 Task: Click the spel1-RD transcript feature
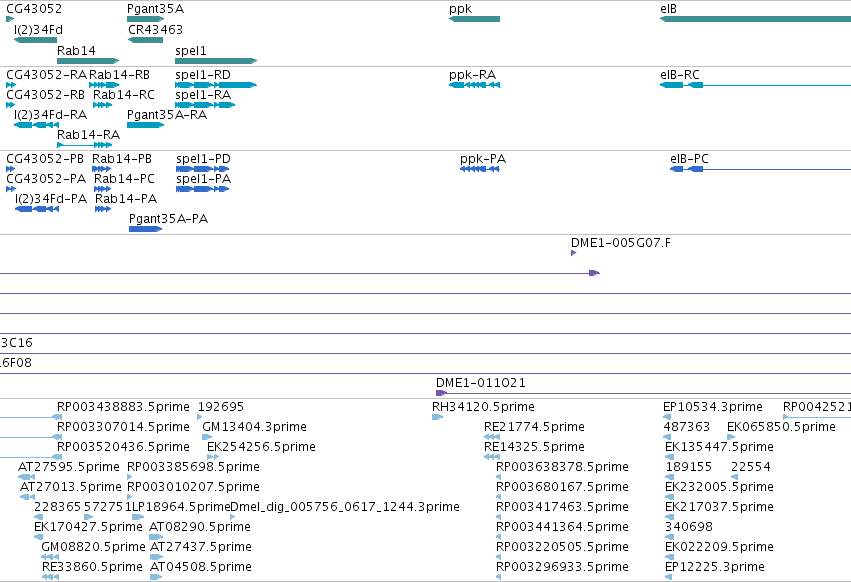(216, 85)
